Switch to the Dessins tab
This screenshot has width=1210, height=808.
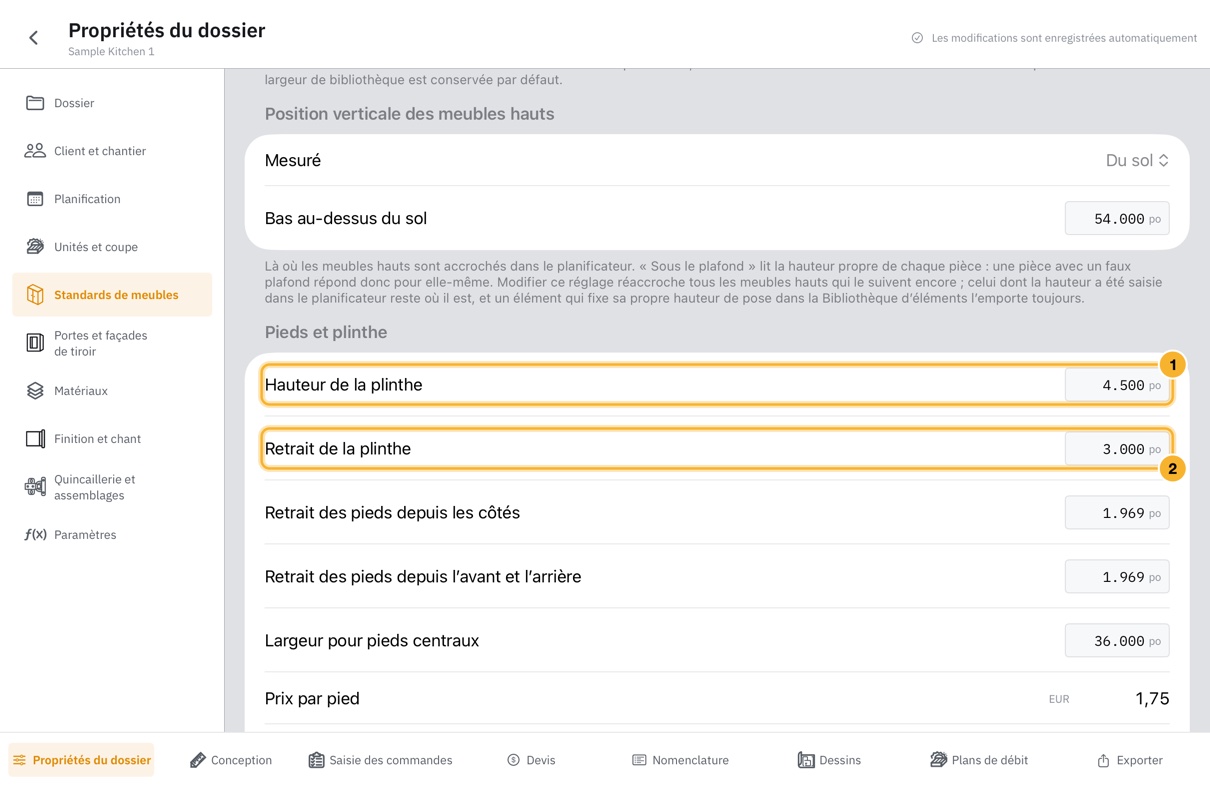click(x=829, y=760)
